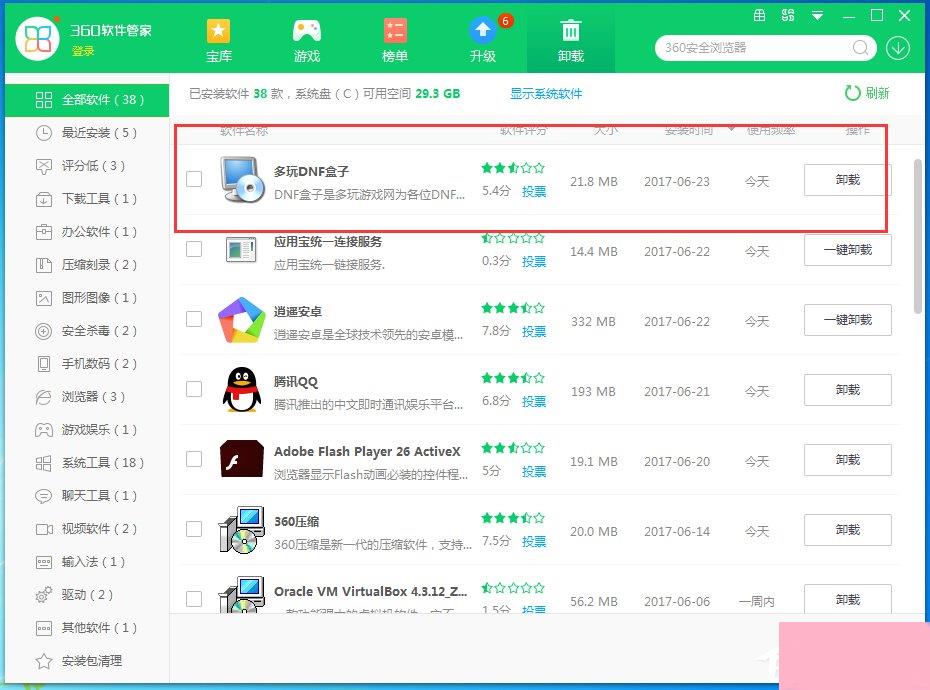Screen dimensions: 930x690
Task: Check the Adobe Flash Player checkbox
Action: pyautogui.click(x=194, y=459)
